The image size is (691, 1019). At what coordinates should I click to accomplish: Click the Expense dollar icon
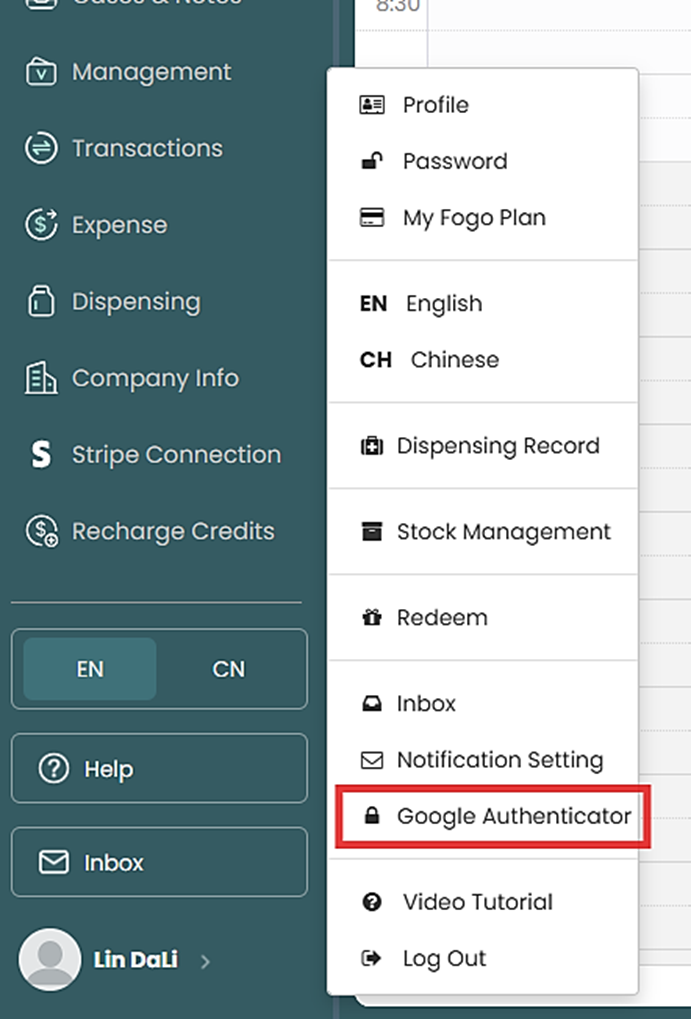point(41,225)
